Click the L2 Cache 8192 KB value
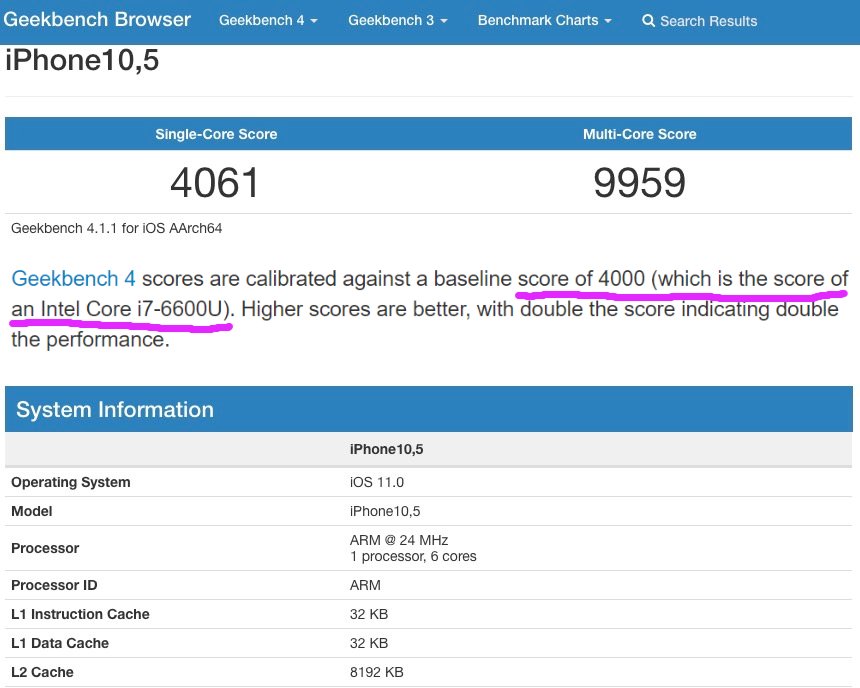 pos(377,672)
